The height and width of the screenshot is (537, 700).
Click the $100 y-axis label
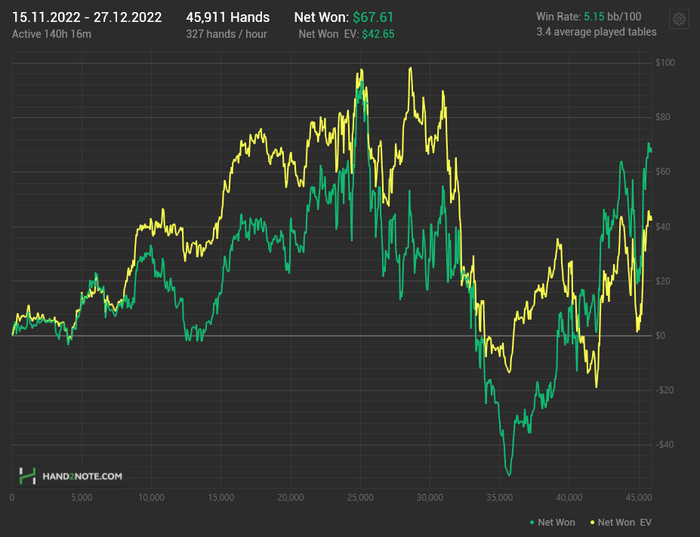665,63
